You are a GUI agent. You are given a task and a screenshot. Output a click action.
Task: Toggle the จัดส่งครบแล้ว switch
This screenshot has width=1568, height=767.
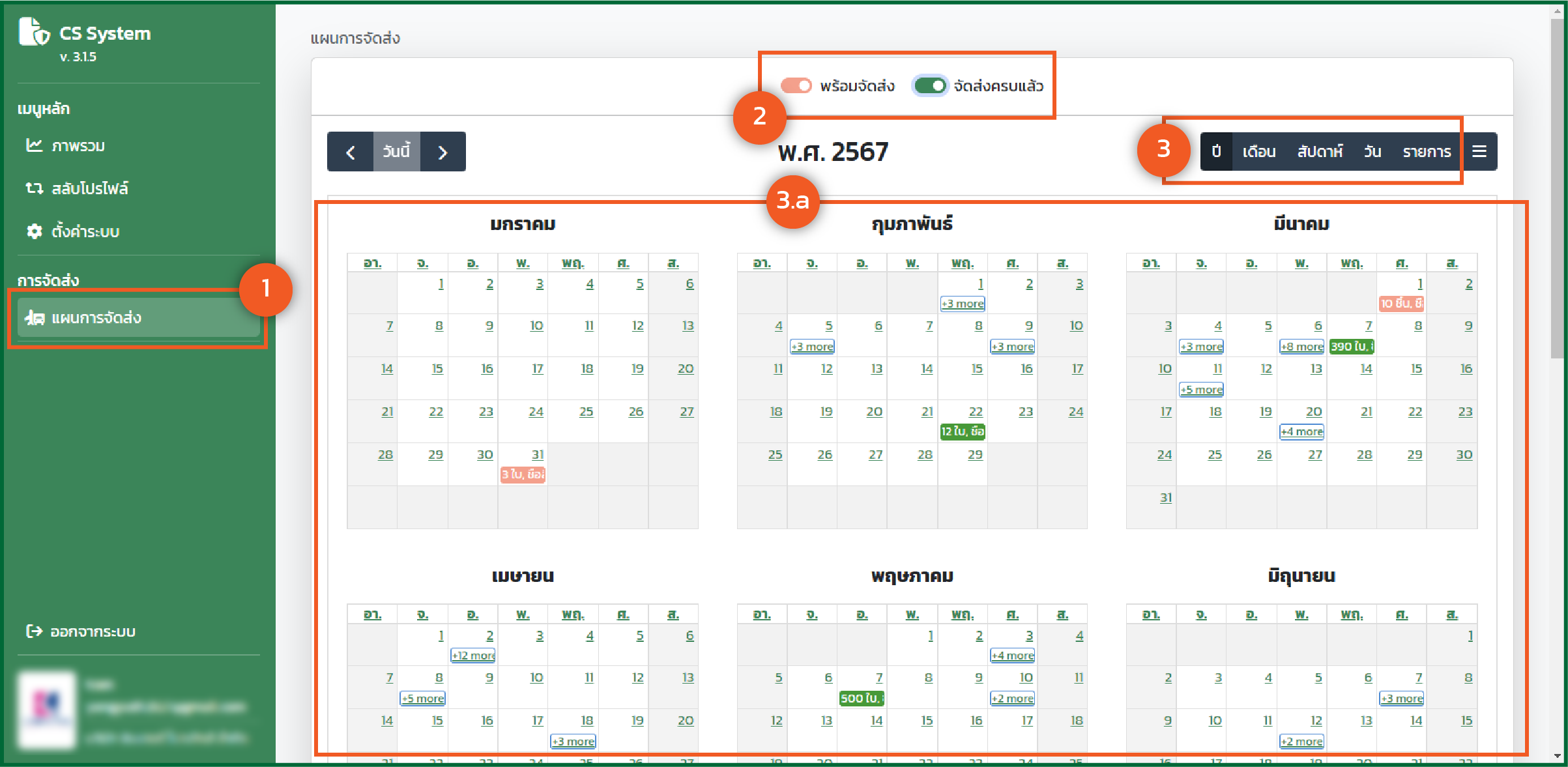(930, 85)
